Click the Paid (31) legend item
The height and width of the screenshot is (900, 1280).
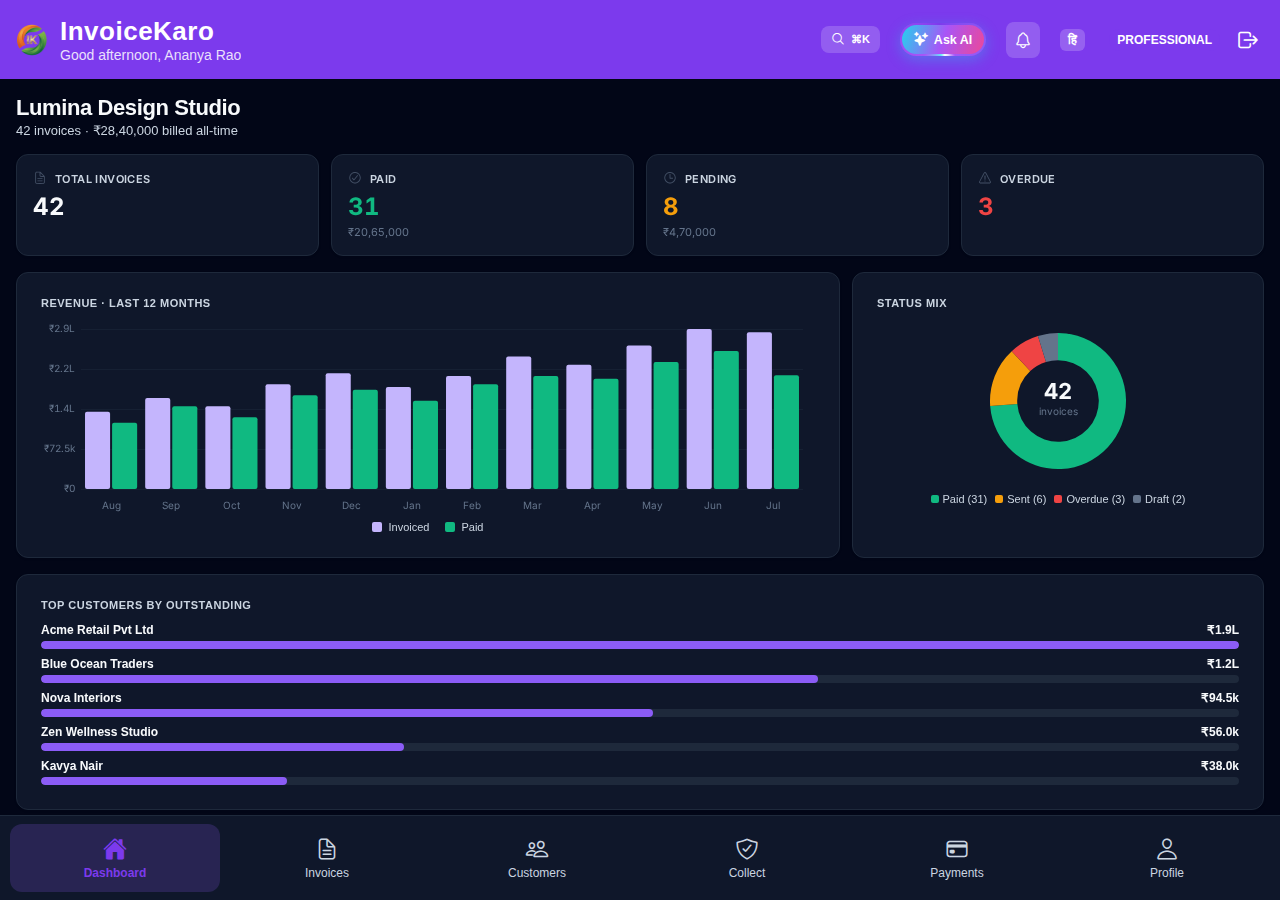point(959,499)
